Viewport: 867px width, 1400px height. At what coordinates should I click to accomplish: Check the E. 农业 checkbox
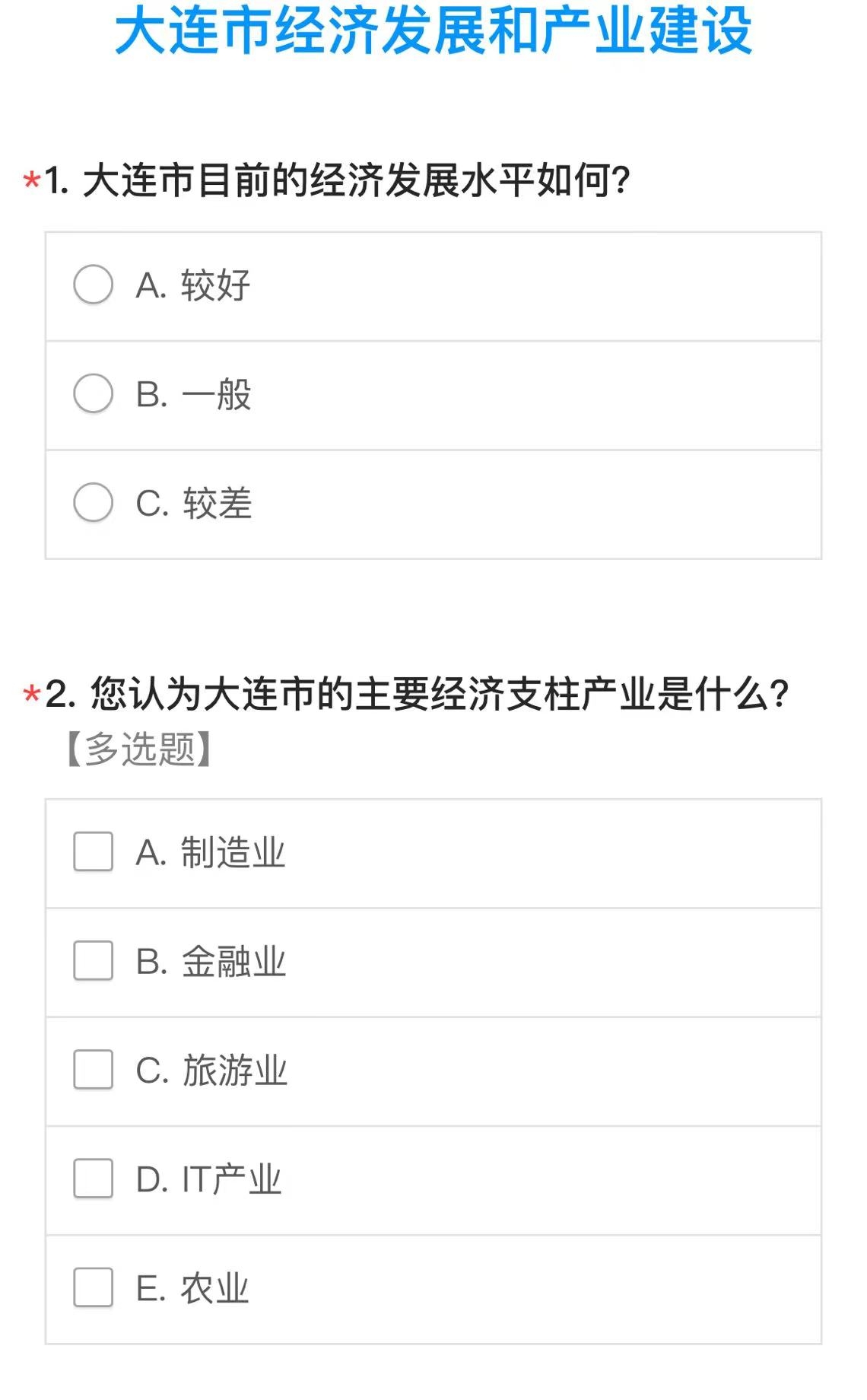point(94,1287)
